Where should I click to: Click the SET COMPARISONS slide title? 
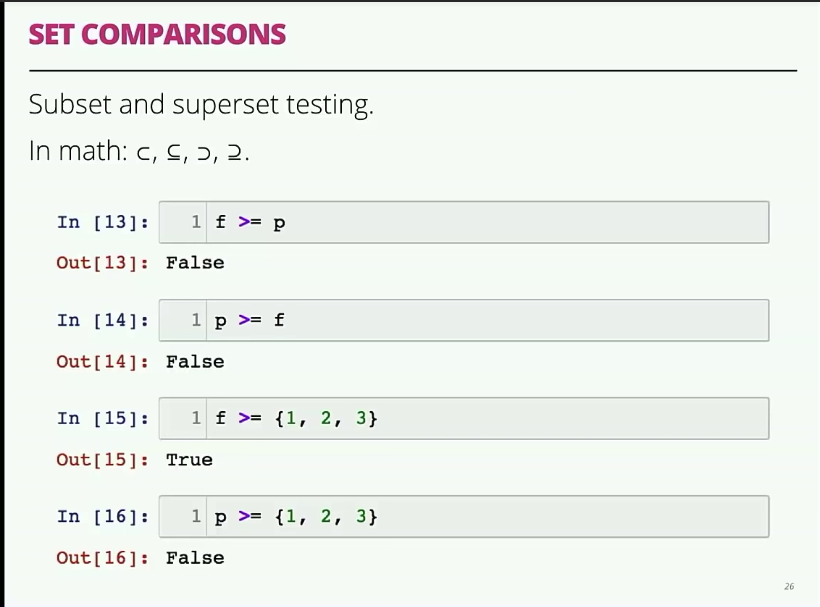click(157, 34)
